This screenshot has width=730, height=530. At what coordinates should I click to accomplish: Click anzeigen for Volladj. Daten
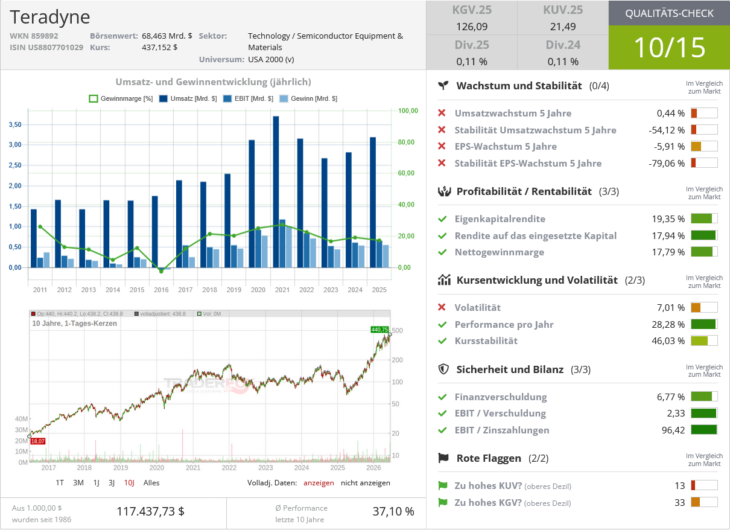pos(318,483)
